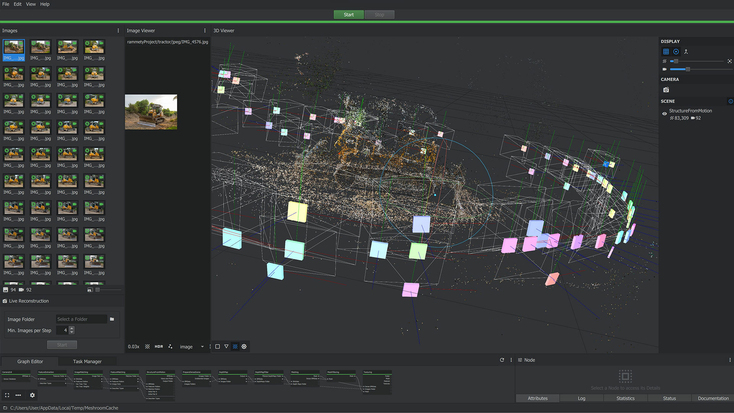The height and width of the screenshot is (413, 734).
Task: Open the Images panel options menu
Action: coord(118,31)
